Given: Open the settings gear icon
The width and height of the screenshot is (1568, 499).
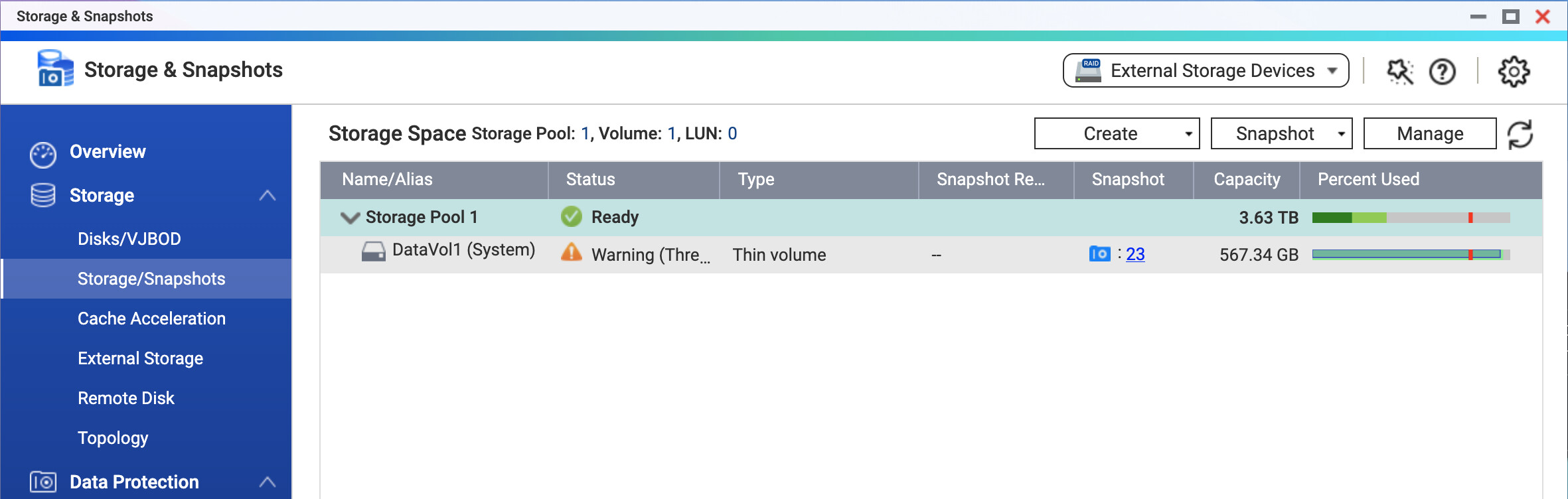Looking at the screenshot, I should [x=1514, y=72].
